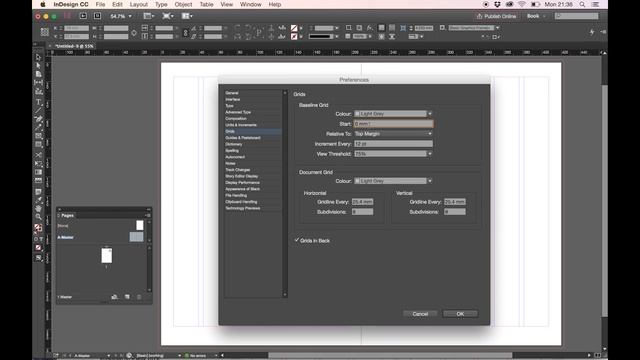Open the View Threshold dropdown
Viewport: 640px width, 360px height.
(393, 154)
